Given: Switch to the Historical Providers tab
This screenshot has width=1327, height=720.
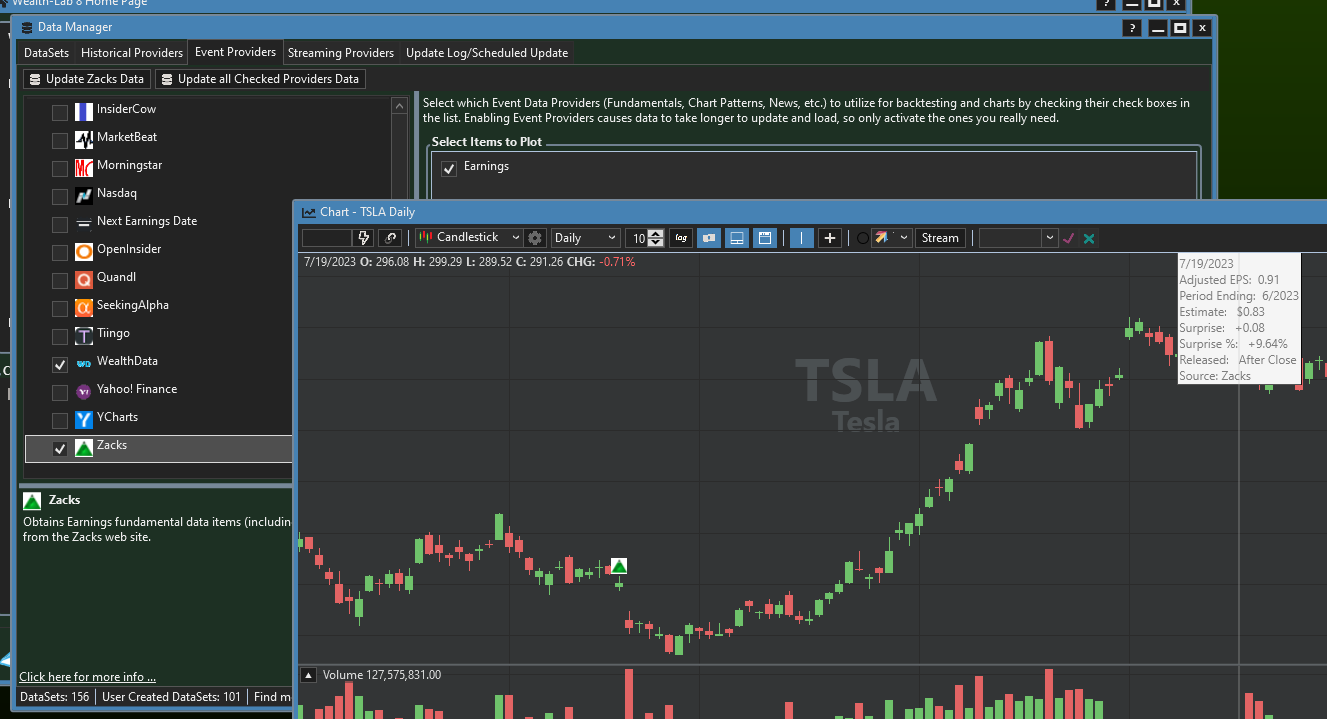Looking at the screenshot, I should (x=132, y=53).
